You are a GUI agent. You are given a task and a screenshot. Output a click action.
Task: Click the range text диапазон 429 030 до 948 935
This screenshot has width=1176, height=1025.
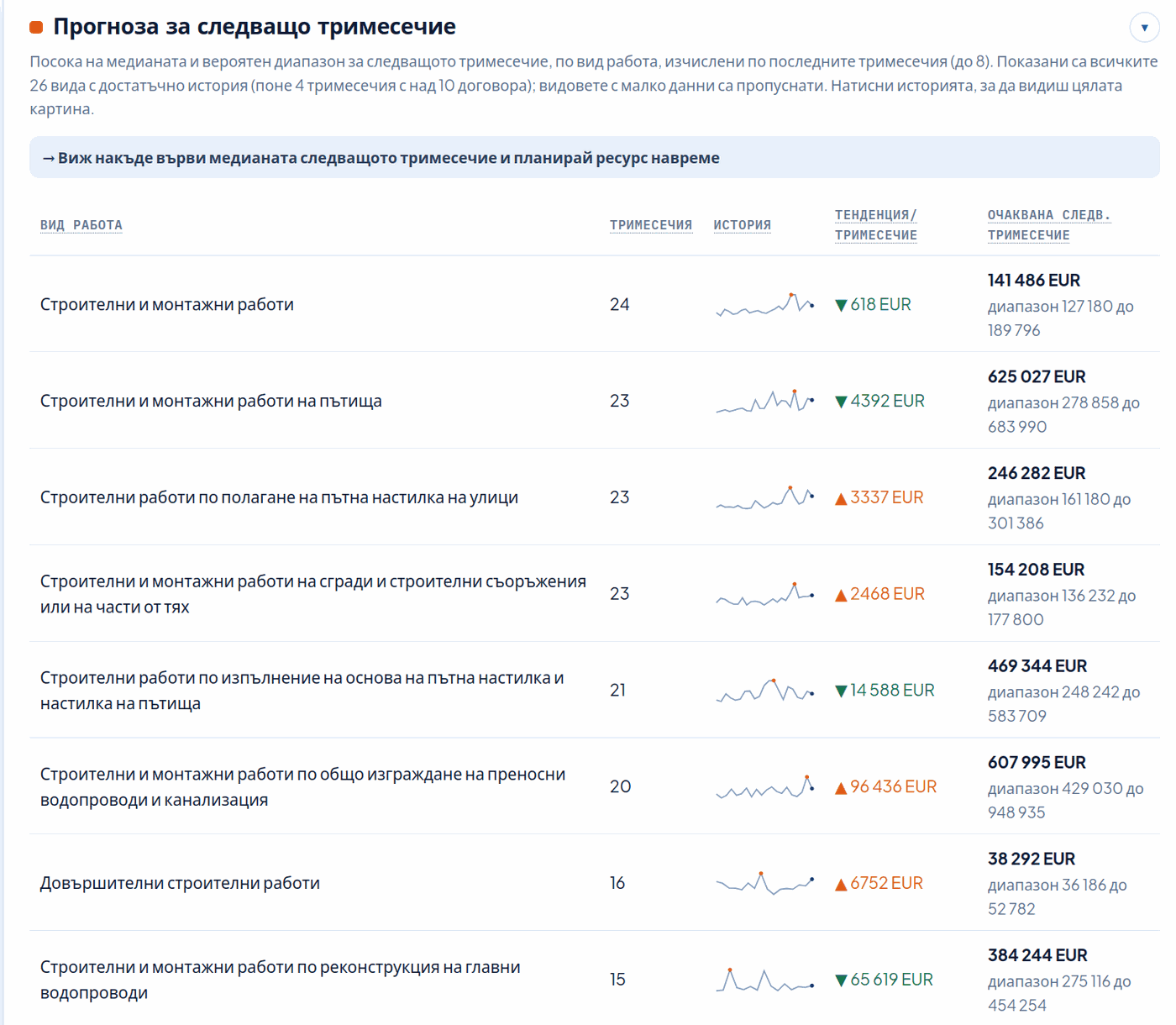coord(1066,801)
